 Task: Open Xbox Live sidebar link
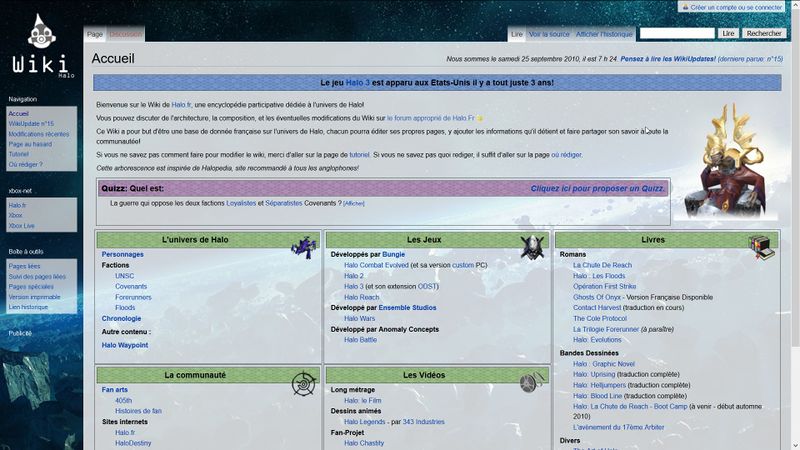(x=21, y=226)
